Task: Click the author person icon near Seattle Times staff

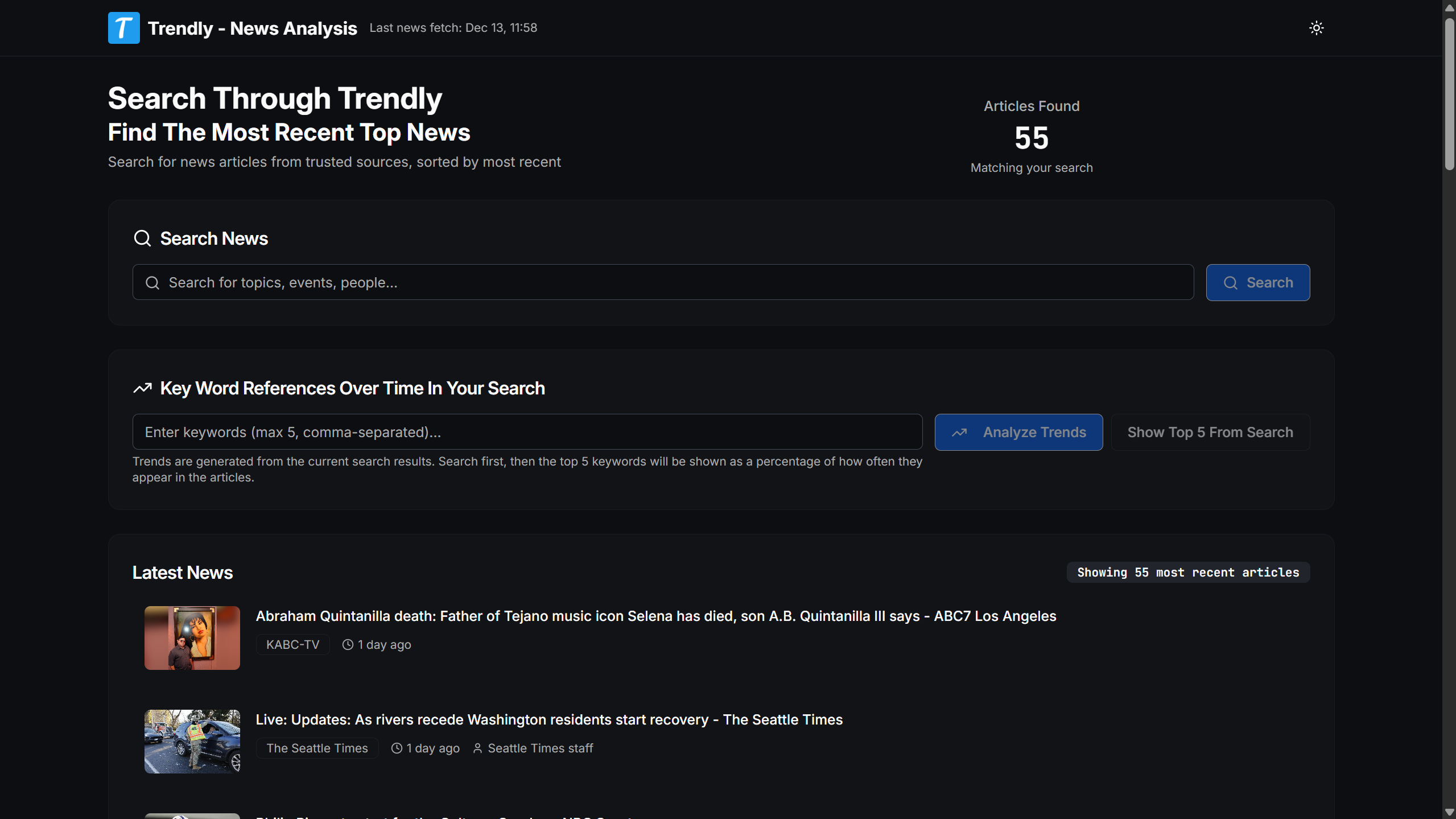Action: (477, 748)
